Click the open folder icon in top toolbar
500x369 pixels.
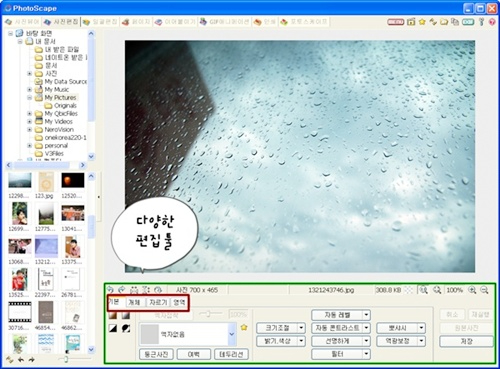click(444, 22)
